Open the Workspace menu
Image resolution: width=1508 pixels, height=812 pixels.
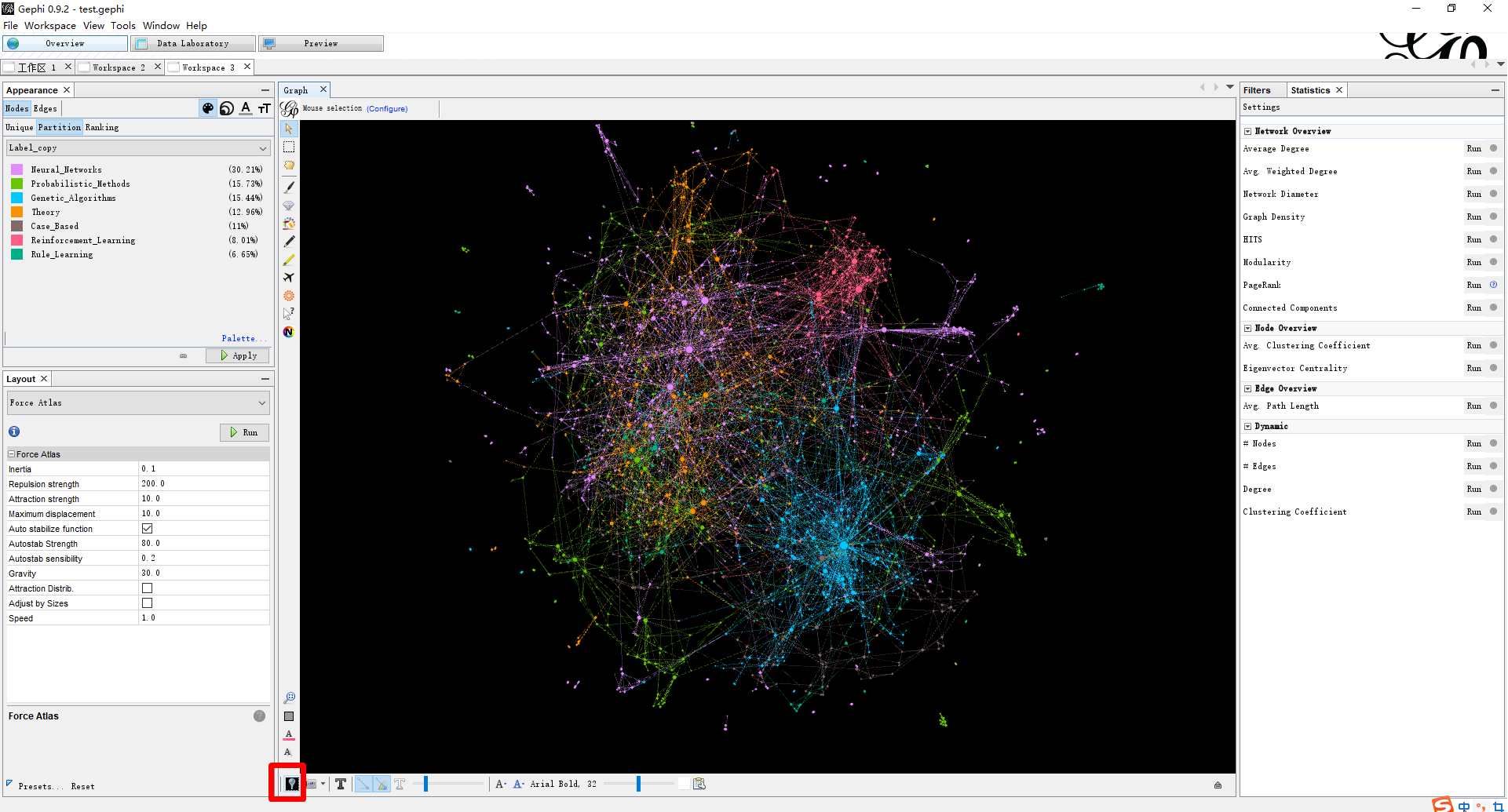coord(50,25)
